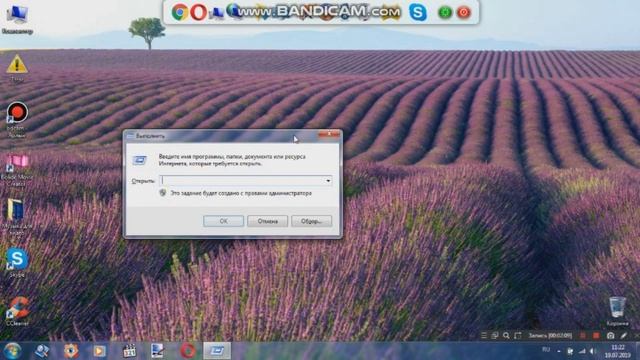Open the Skype desktop shortcut
The height and width of the screenshot is (360, 640).
tap(17, 262)
